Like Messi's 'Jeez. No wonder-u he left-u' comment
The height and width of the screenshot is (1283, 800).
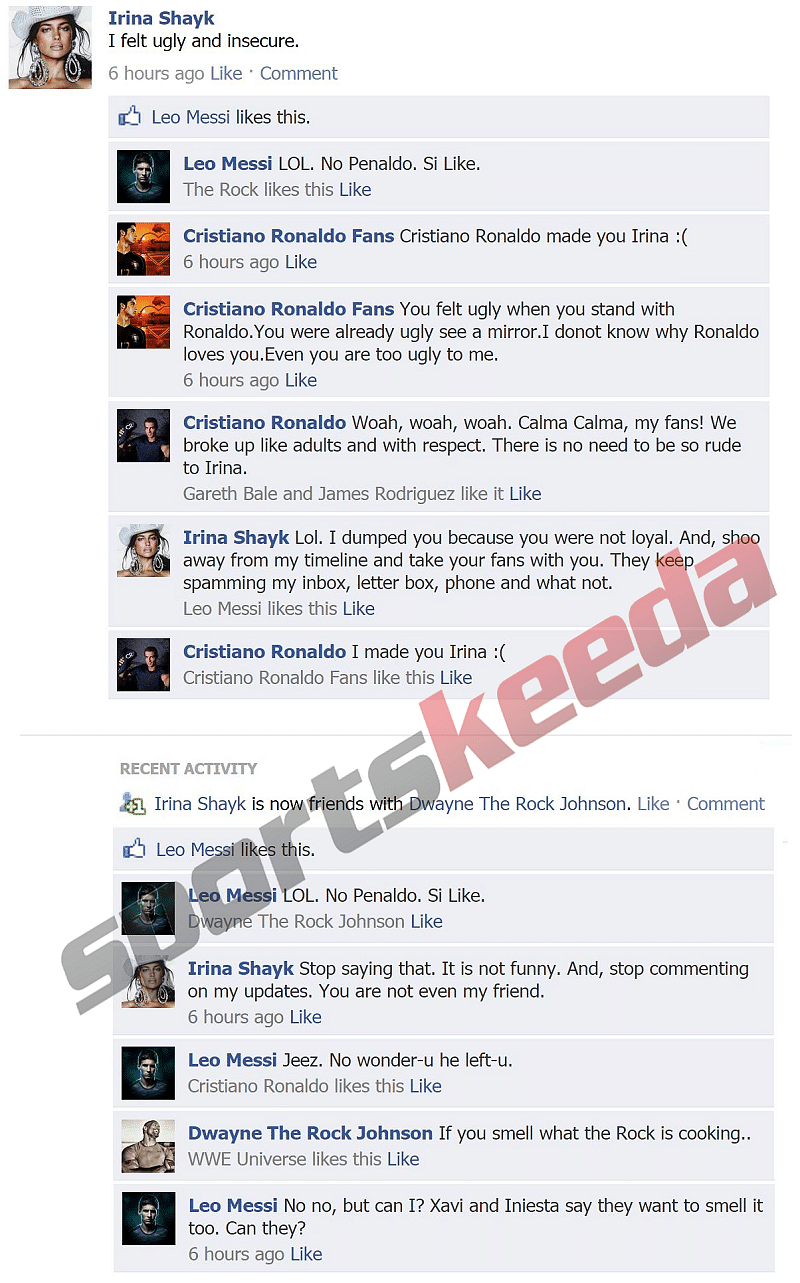(425, 1087)
